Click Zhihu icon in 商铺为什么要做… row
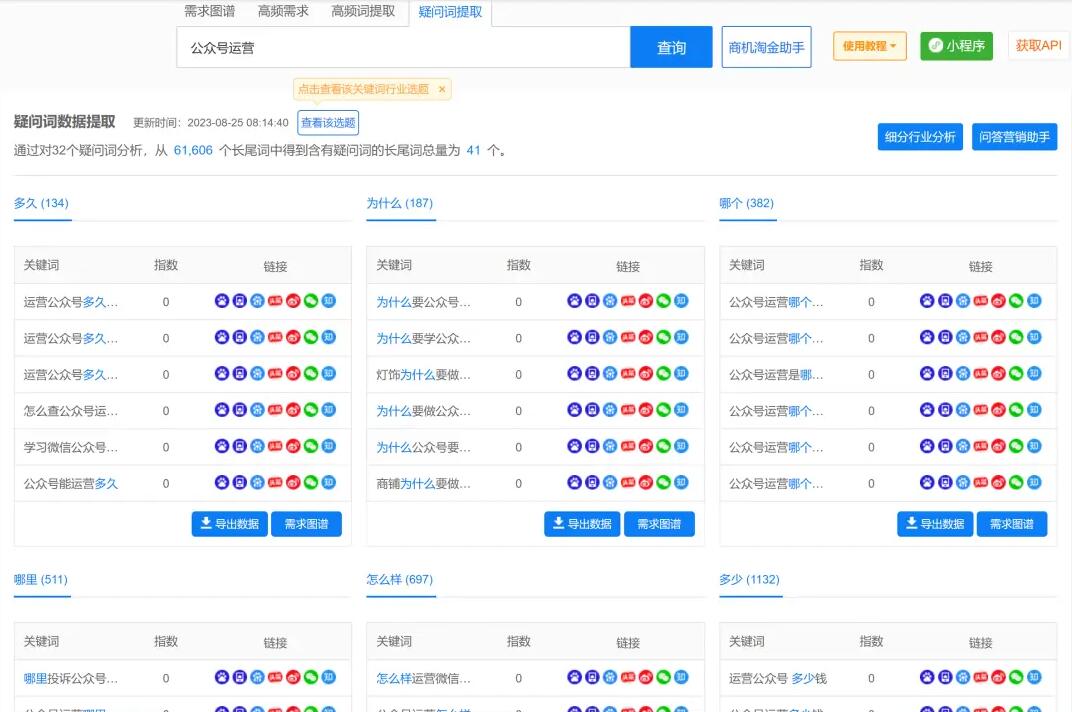The width and height of the screenshot is (1072, 712). 682,482
